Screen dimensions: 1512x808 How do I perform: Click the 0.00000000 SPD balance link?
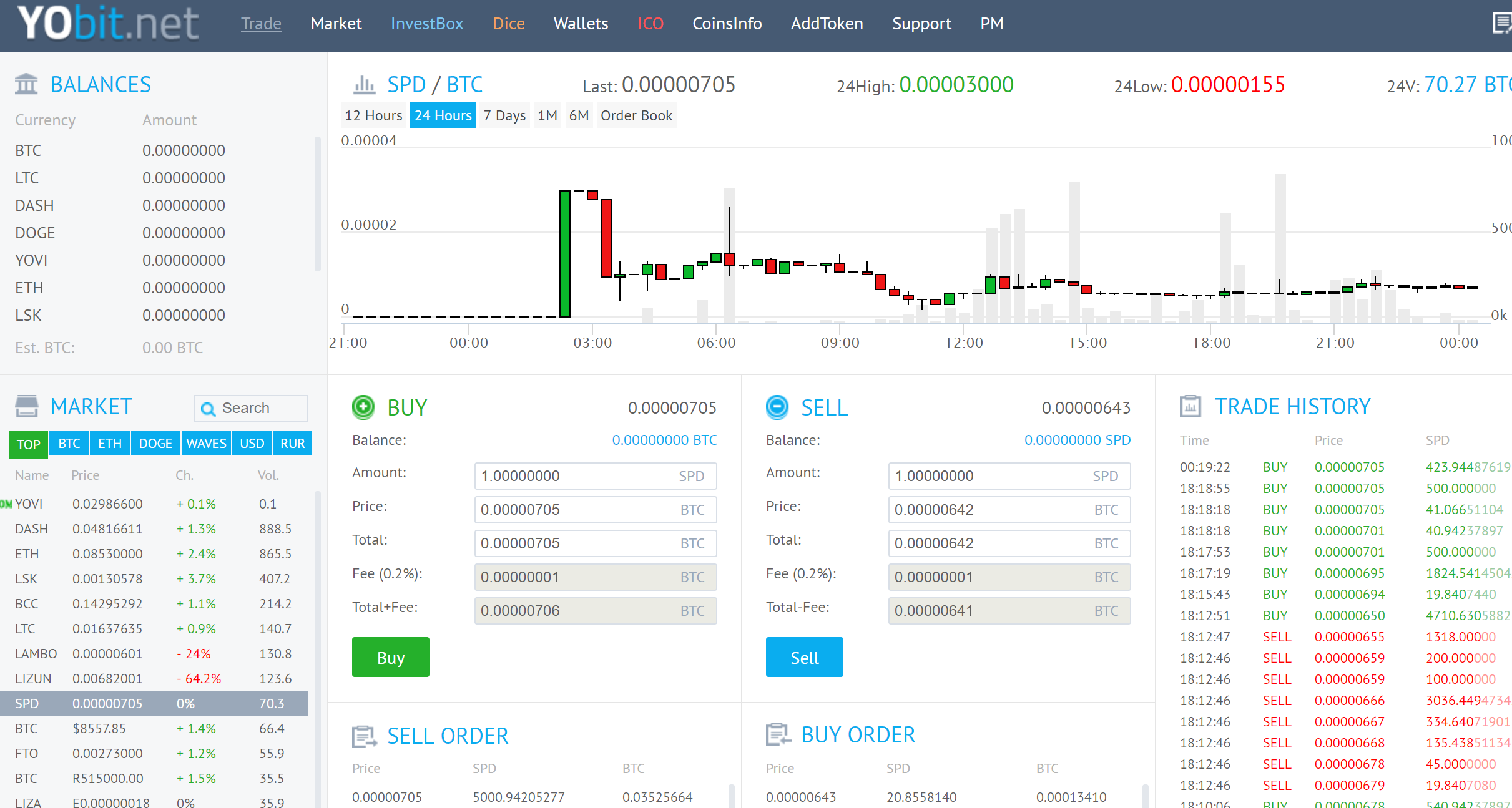(1078, 440)
